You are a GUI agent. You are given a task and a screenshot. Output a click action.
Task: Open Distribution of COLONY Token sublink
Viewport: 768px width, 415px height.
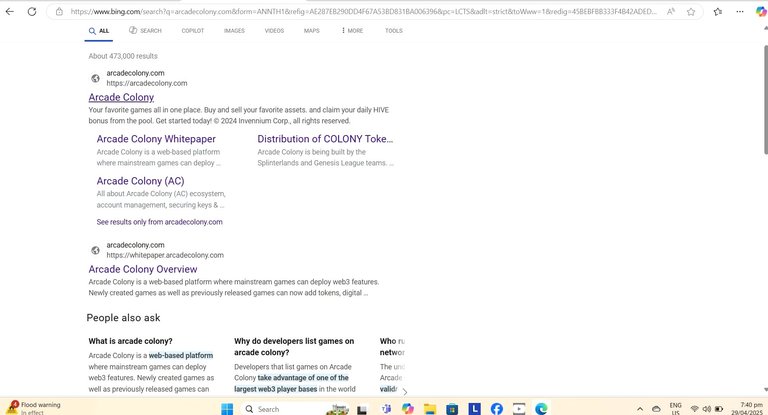(325, 139)
